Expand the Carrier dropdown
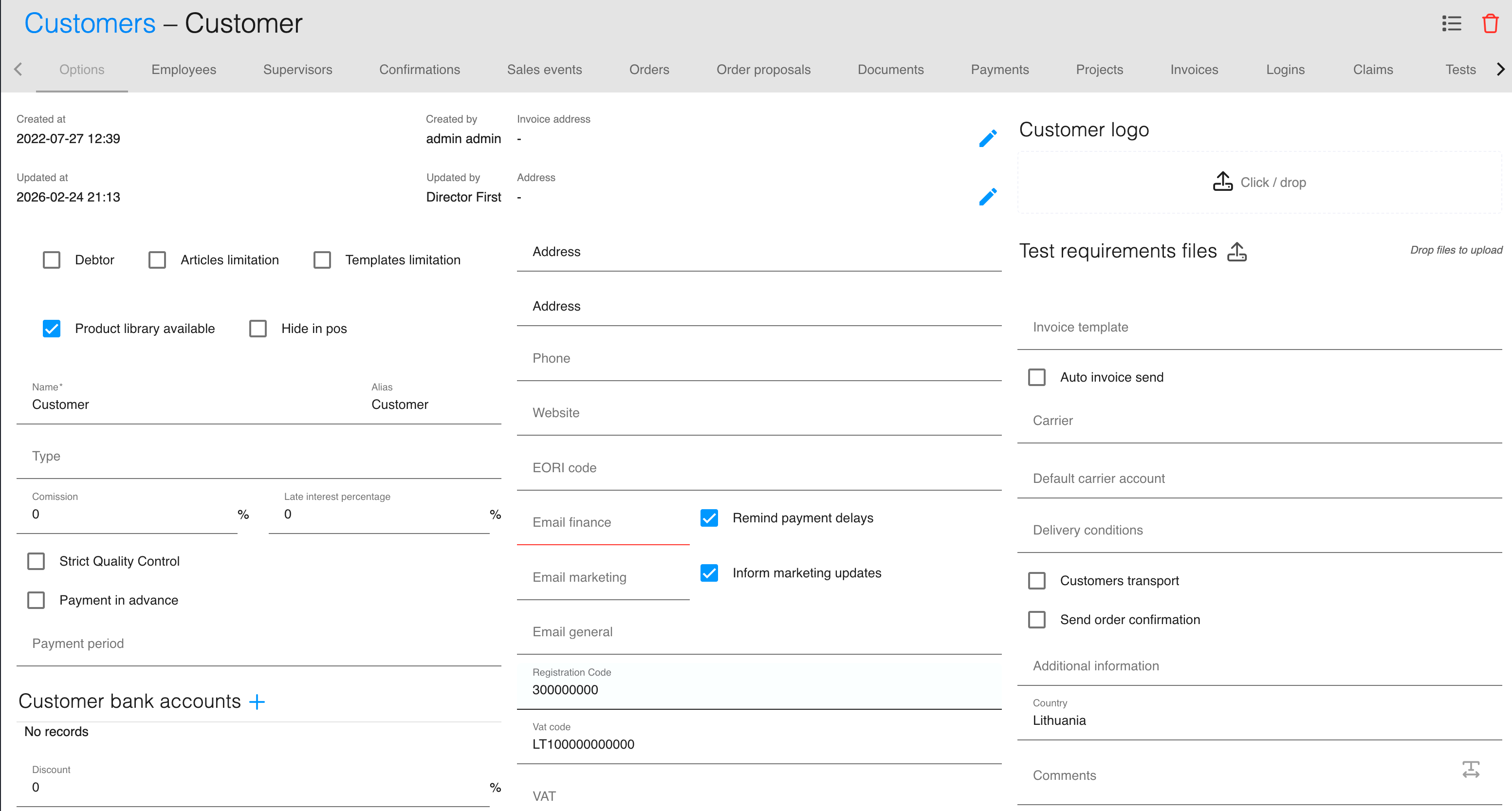 [1258, 421]
